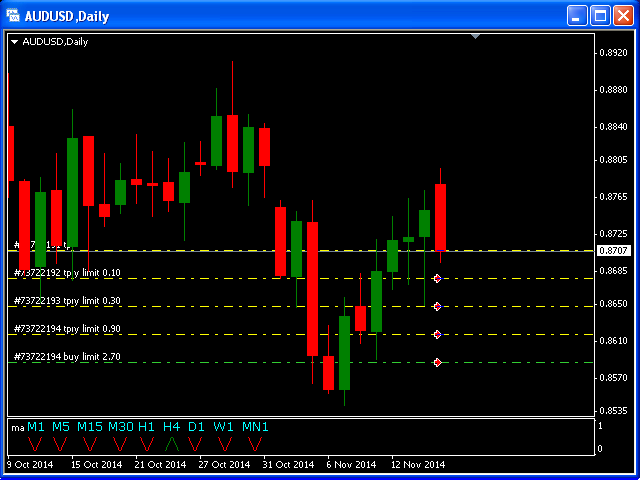Click the 0.8535 price axis label
This screenshot has width=640, height=480.
pos(613,411)
